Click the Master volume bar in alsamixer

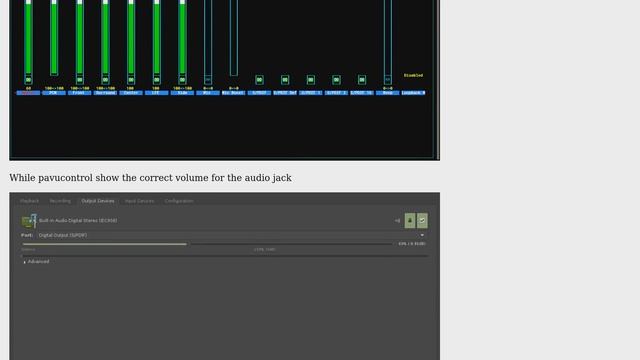pos(28,38)
